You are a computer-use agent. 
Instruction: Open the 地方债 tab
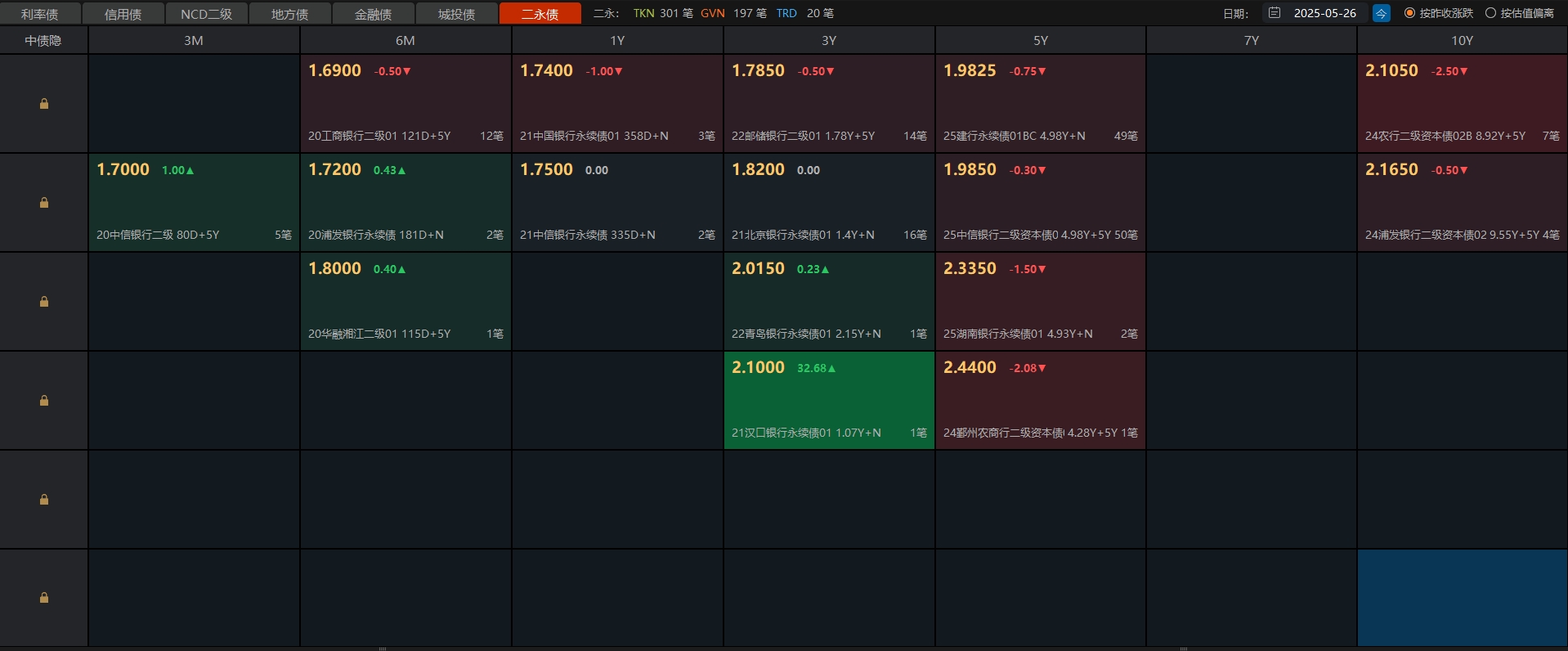(290, 14)
